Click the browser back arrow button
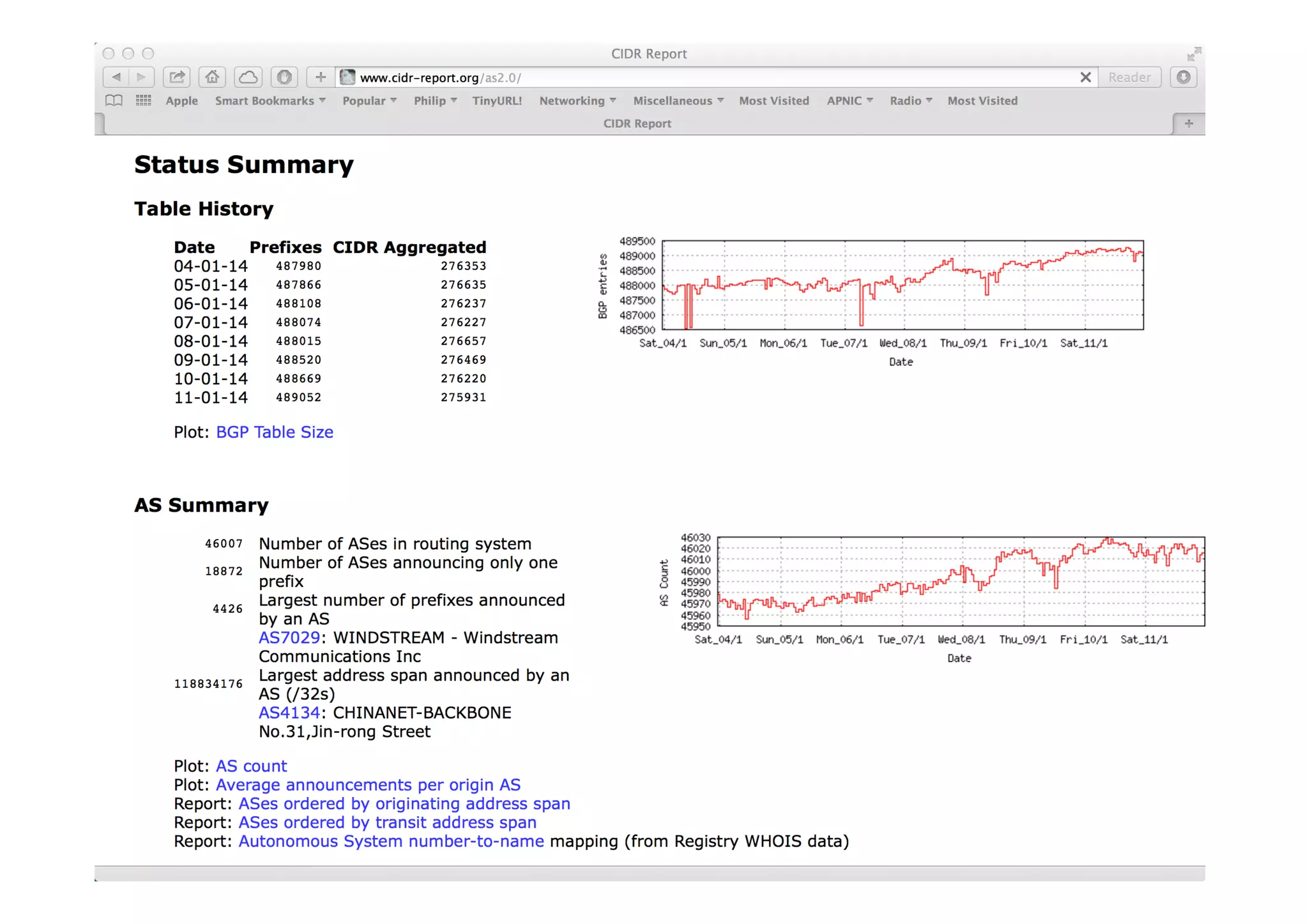 point(116,77)
